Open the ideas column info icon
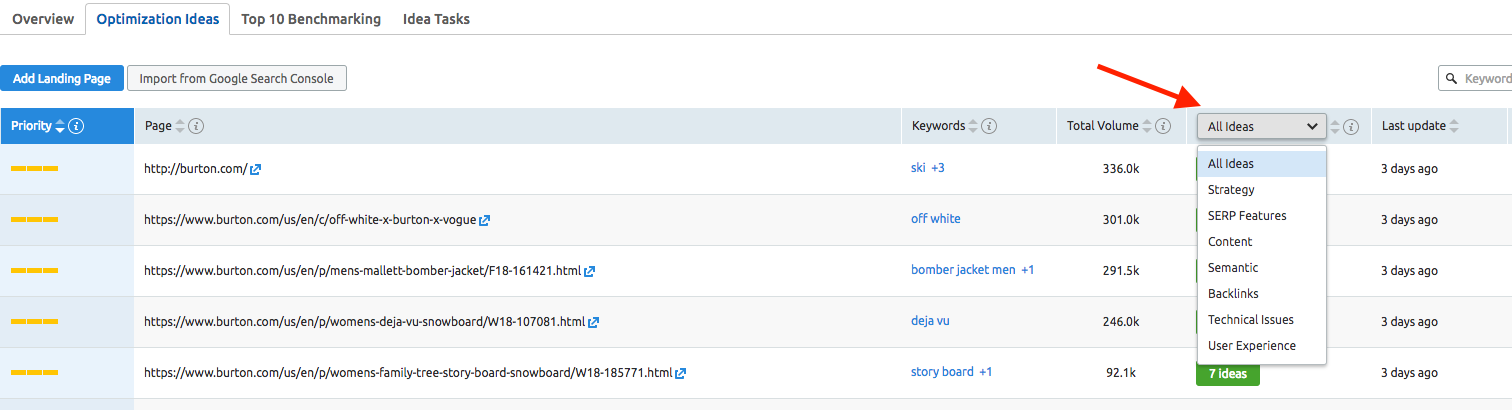This screenshot has width=1512, height=410. tap(1351, 127)
